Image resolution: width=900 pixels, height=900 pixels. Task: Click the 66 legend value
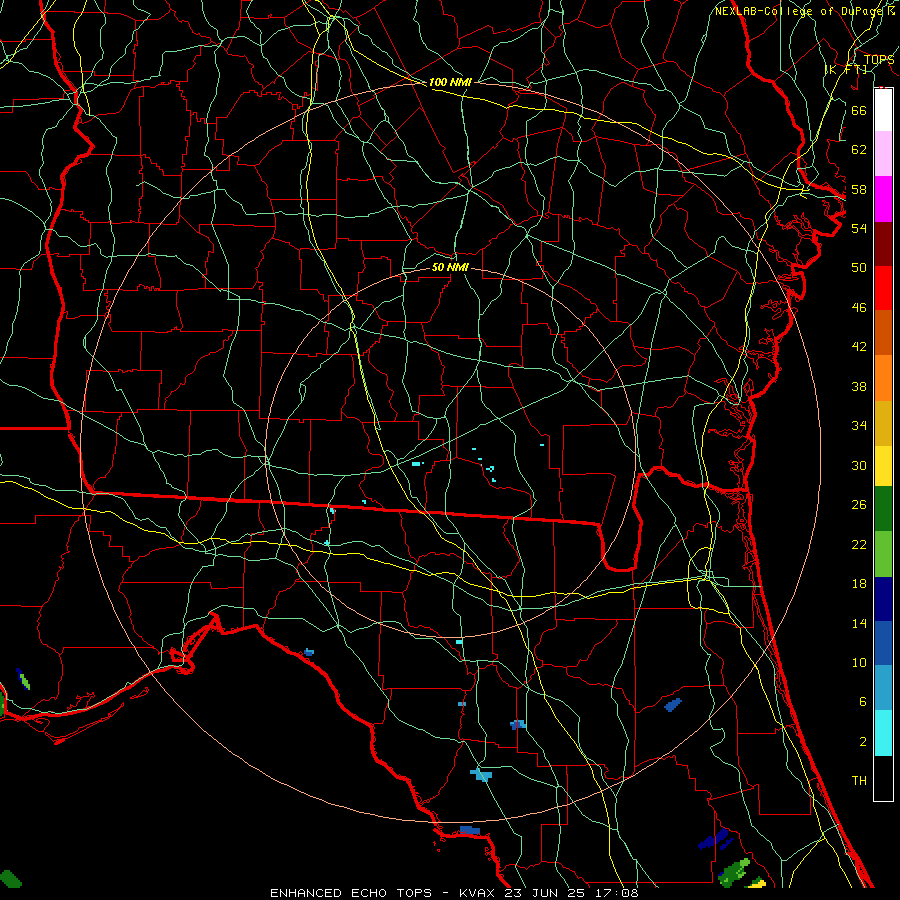tap(859, 110)
